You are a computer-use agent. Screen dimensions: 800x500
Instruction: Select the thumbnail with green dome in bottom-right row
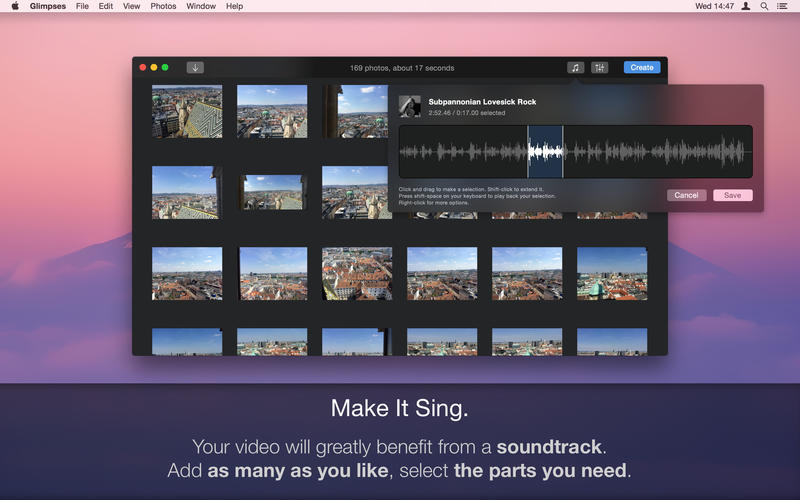[x=612, y=273]
